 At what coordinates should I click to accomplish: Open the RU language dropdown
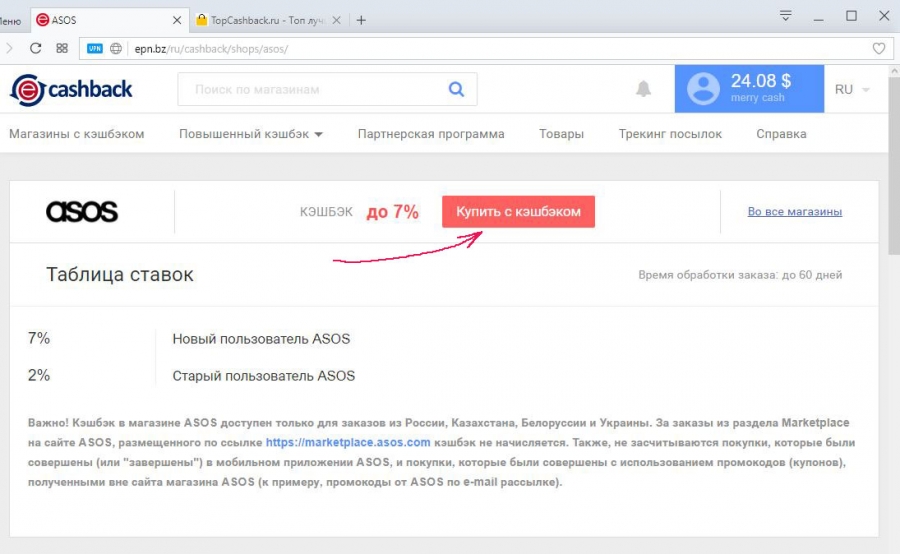852,90
